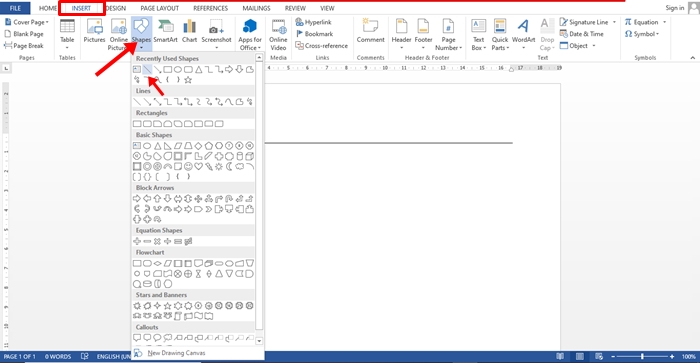
Task: Select the Equal sign equation shape
Action: (x=178, y=241)
